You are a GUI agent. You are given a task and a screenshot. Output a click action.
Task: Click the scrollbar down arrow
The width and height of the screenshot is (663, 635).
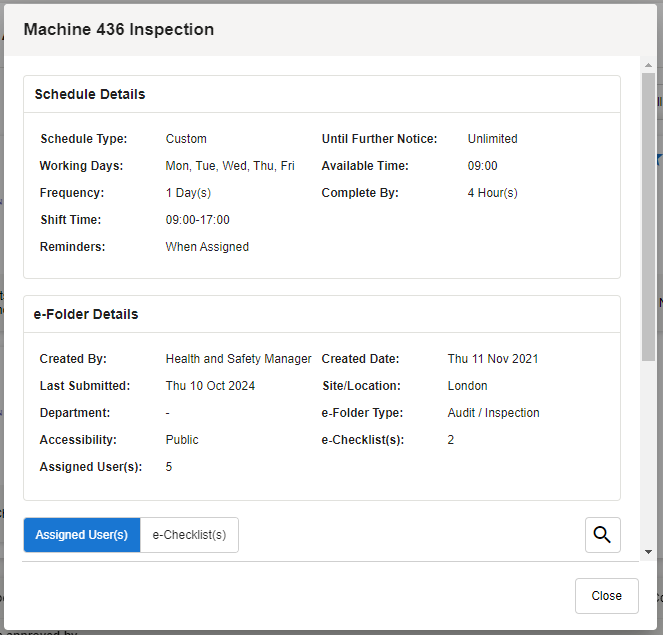[x=648, y=551]
